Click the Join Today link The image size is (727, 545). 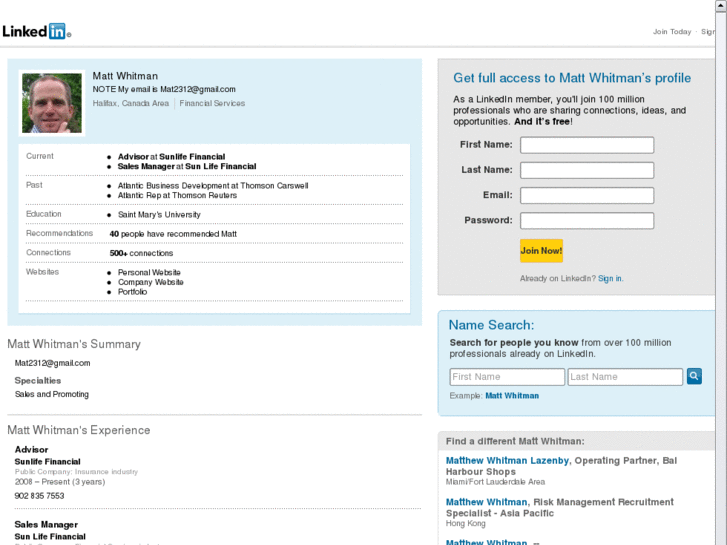[x=672, y=32]
